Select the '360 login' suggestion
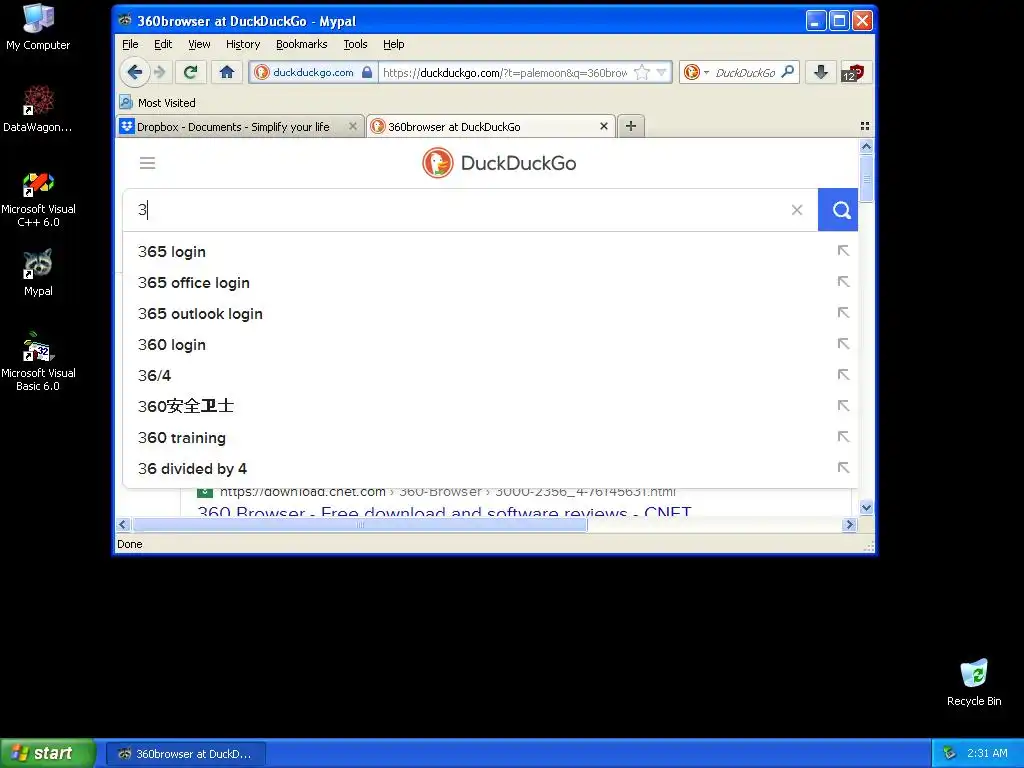This screenshot has height=768, width=1024. 490,344
